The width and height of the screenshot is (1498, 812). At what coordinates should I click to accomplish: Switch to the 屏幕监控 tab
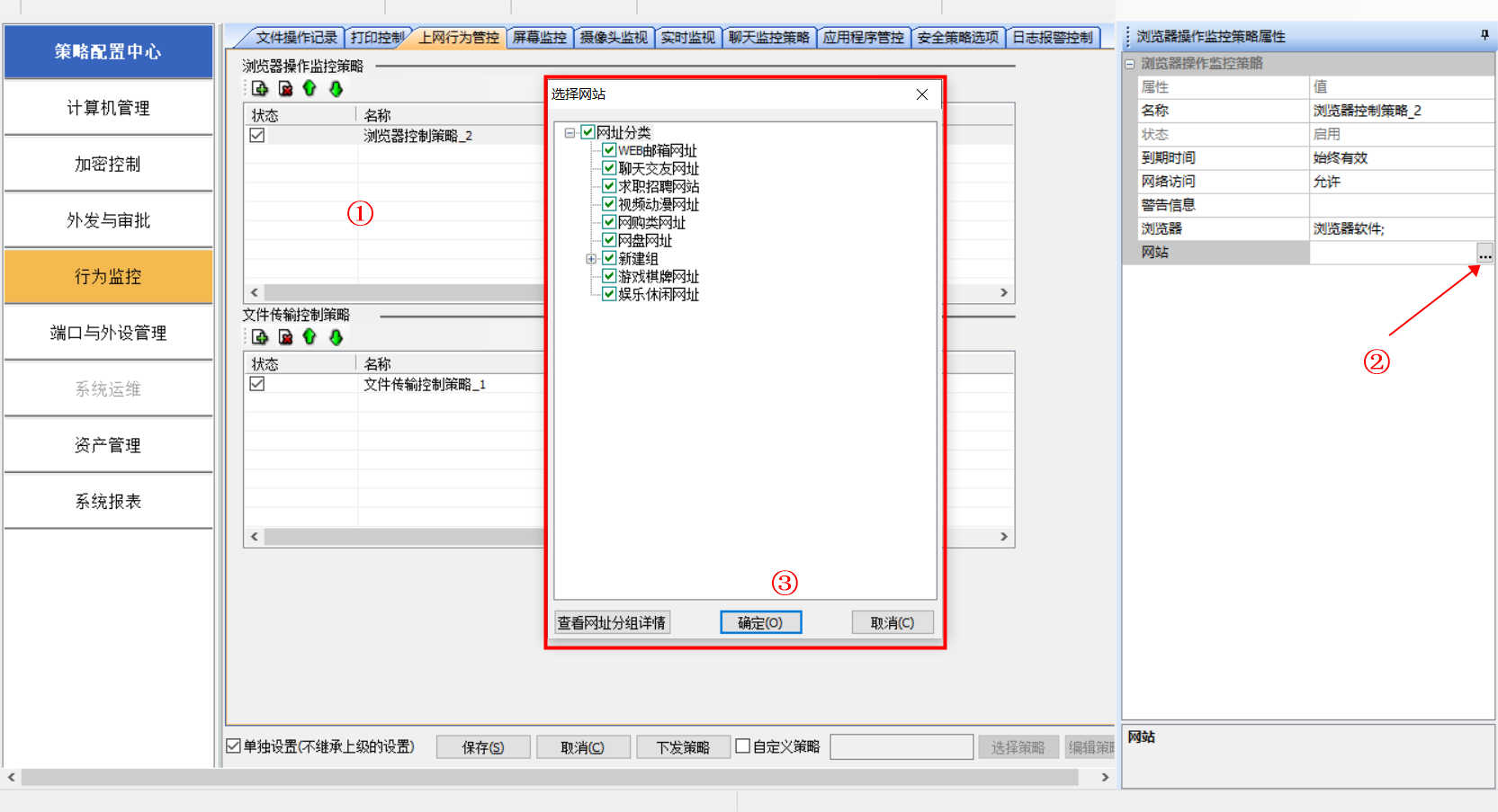tap(539, 38)
